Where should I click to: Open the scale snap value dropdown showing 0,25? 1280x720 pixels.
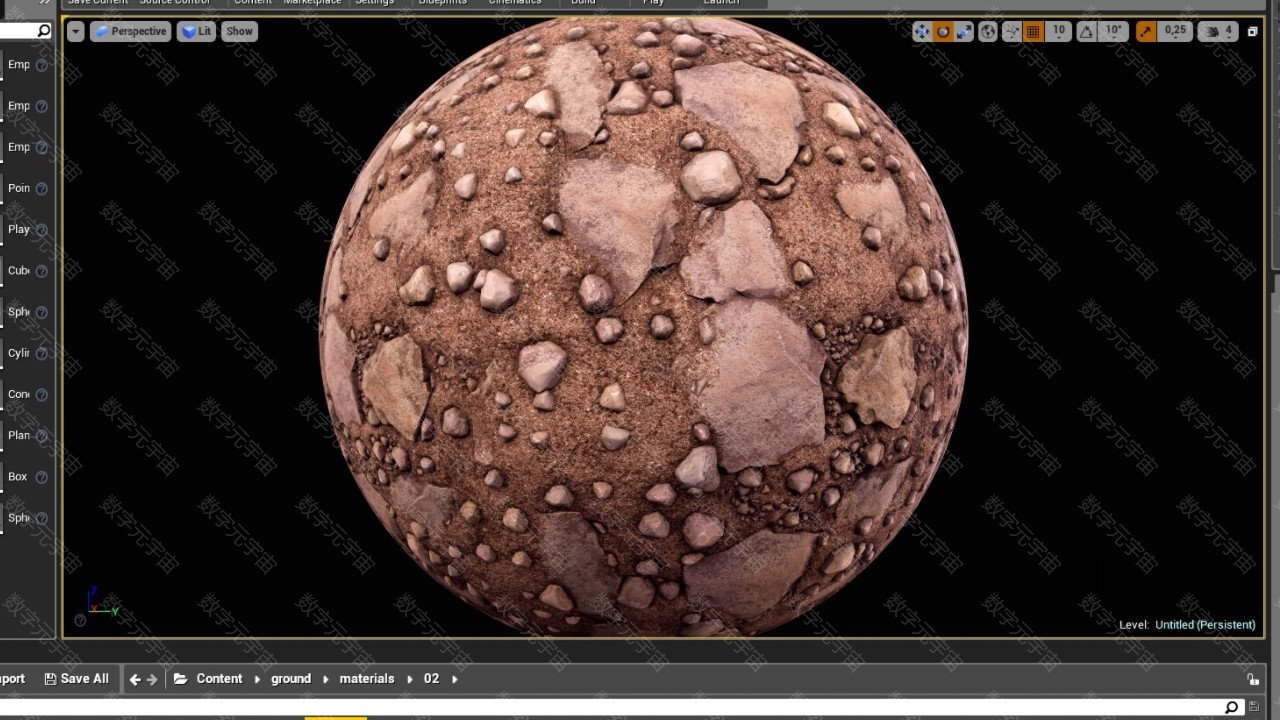(x=1175, y=32)
